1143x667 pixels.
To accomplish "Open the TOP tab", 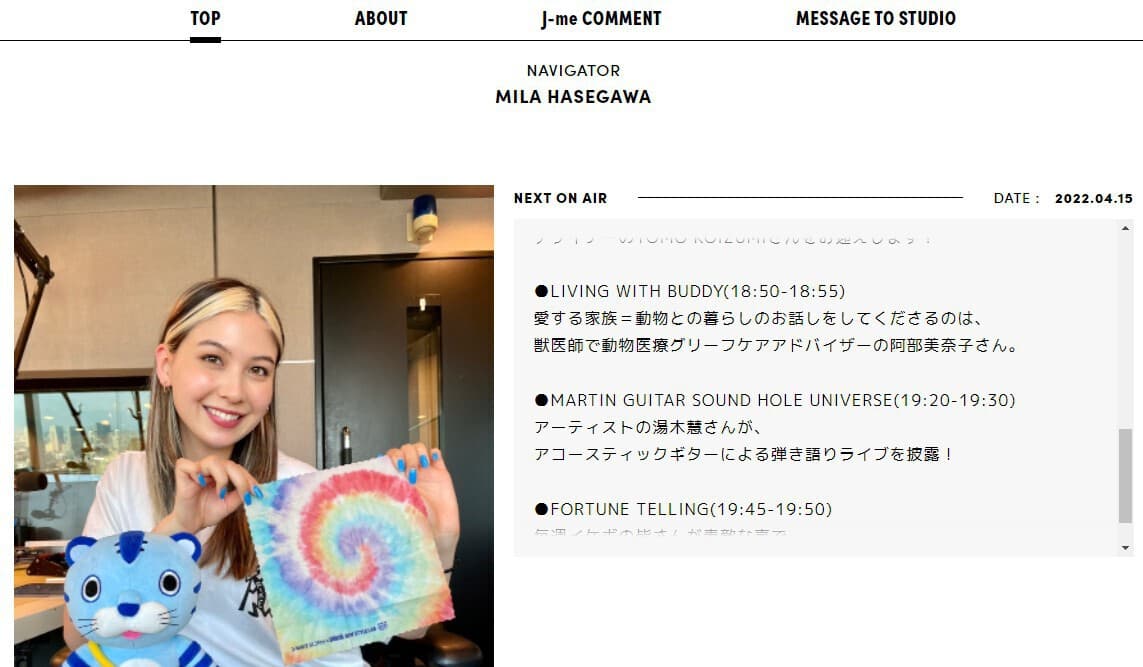I will tap(206, 18).
